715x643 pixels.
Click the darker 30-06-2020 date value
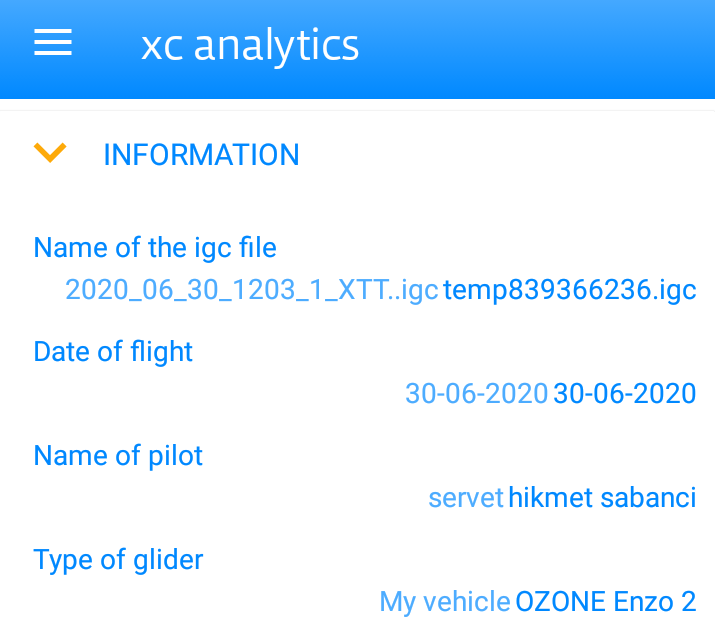[624, 394]
